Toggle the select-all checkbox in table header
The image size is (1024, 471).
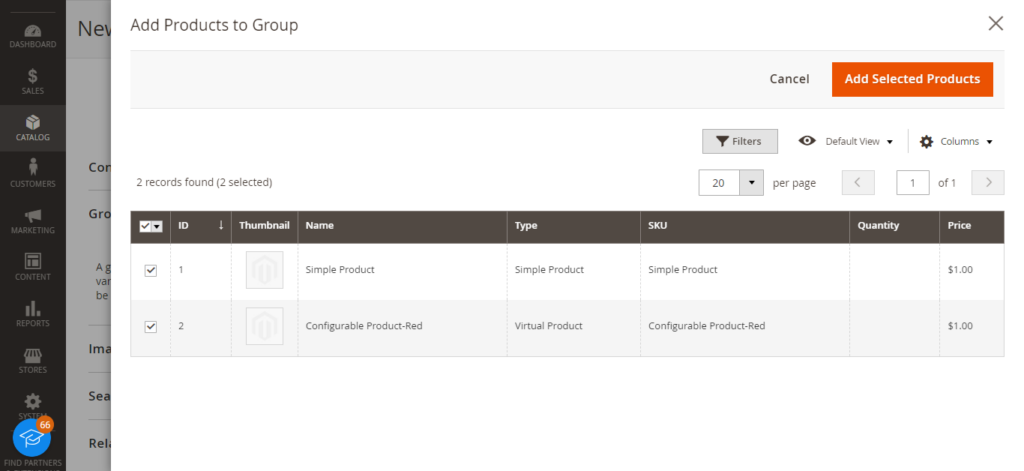[146, 226]
